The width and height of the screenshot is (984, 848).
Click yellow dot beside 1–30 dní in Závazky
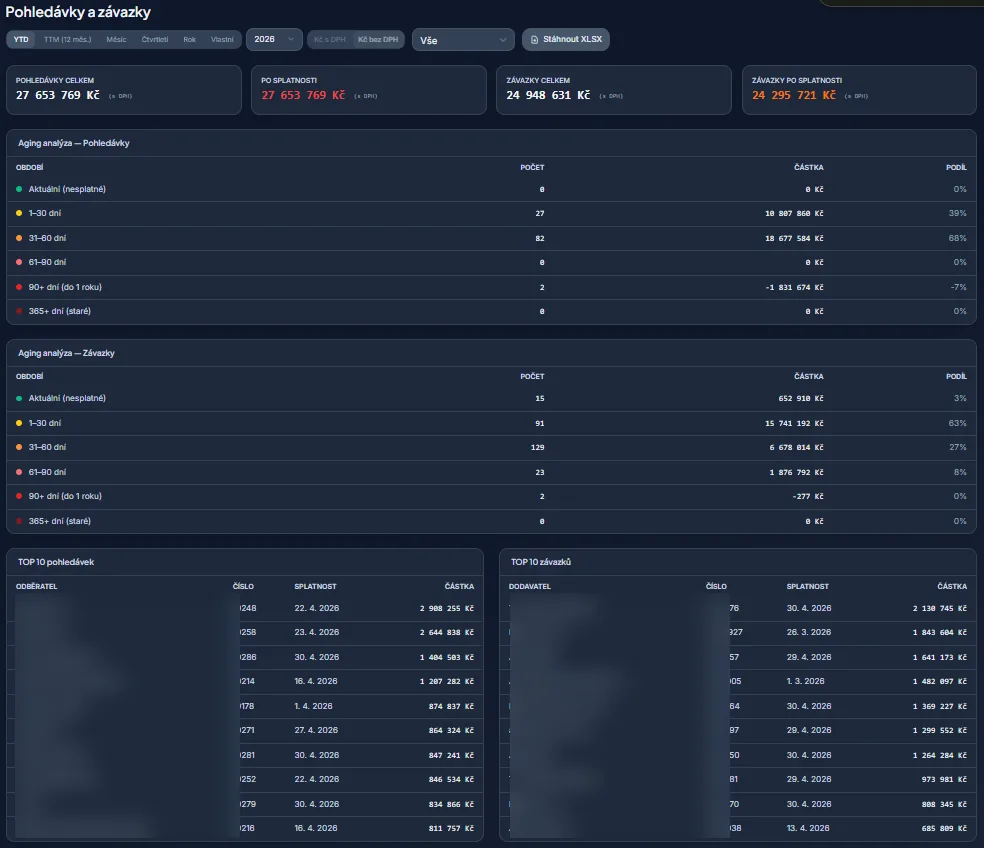19,423
